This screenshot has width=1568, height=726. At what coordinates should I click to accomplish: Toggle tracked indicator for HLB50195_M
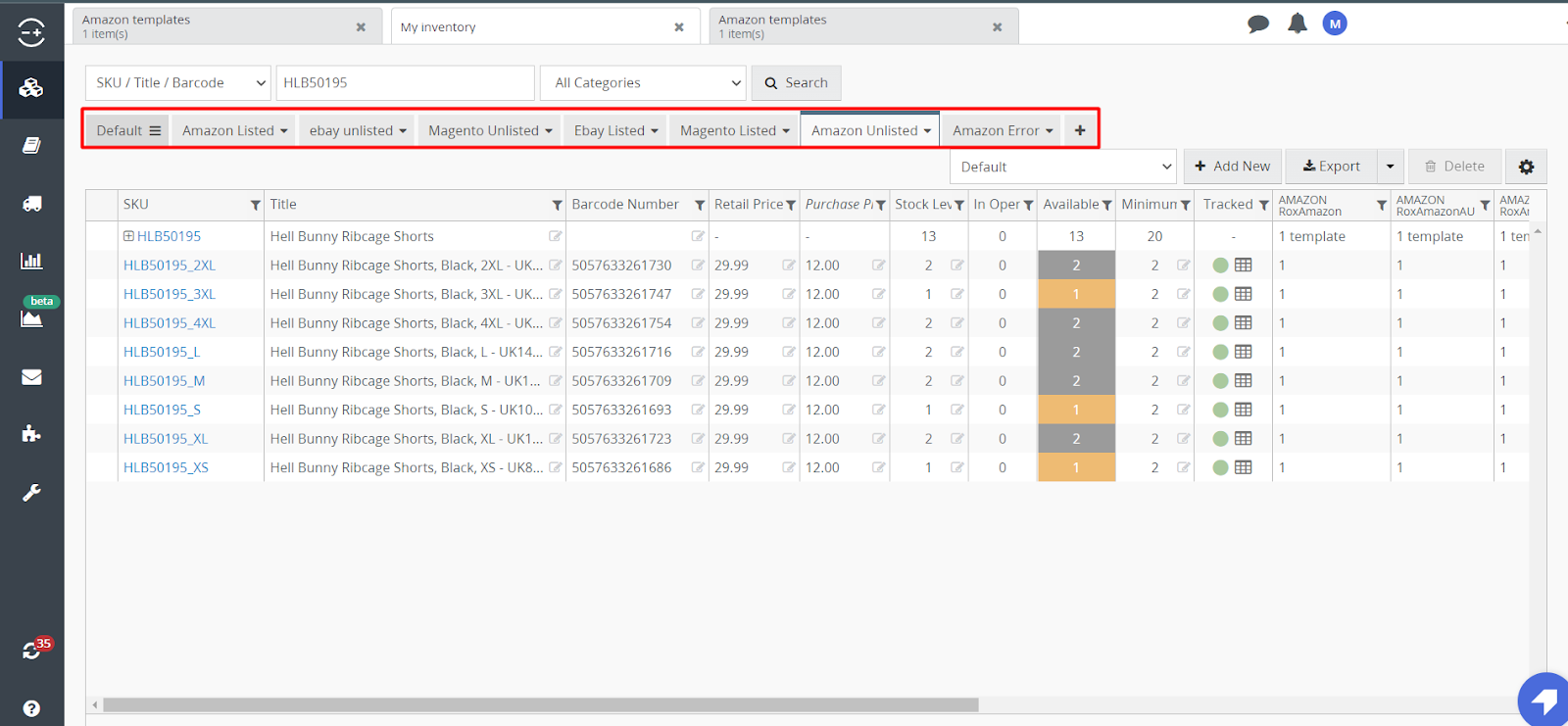1220,381
